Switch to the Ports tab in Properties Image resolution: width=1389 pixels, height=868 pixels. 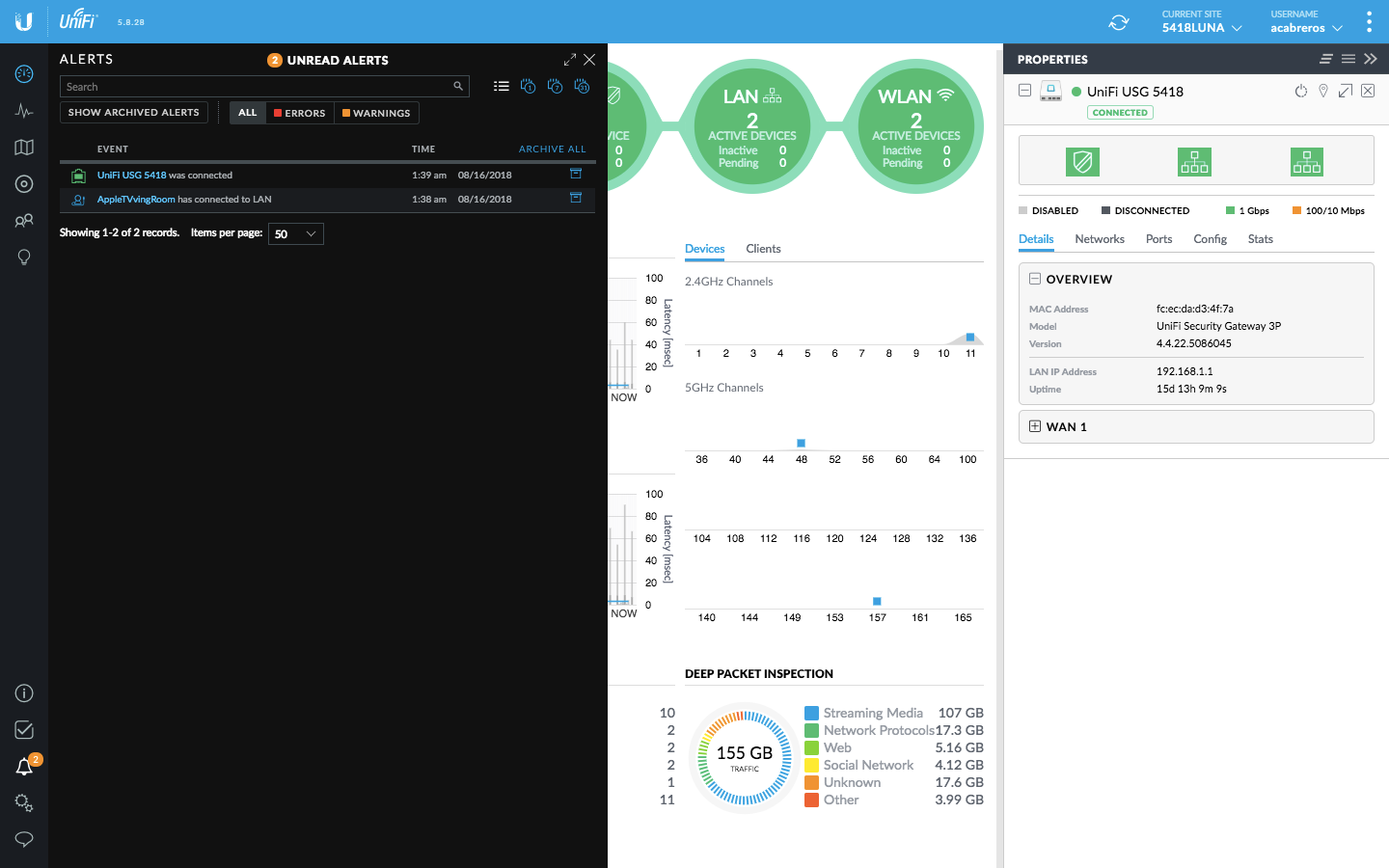pos(1158,239)
